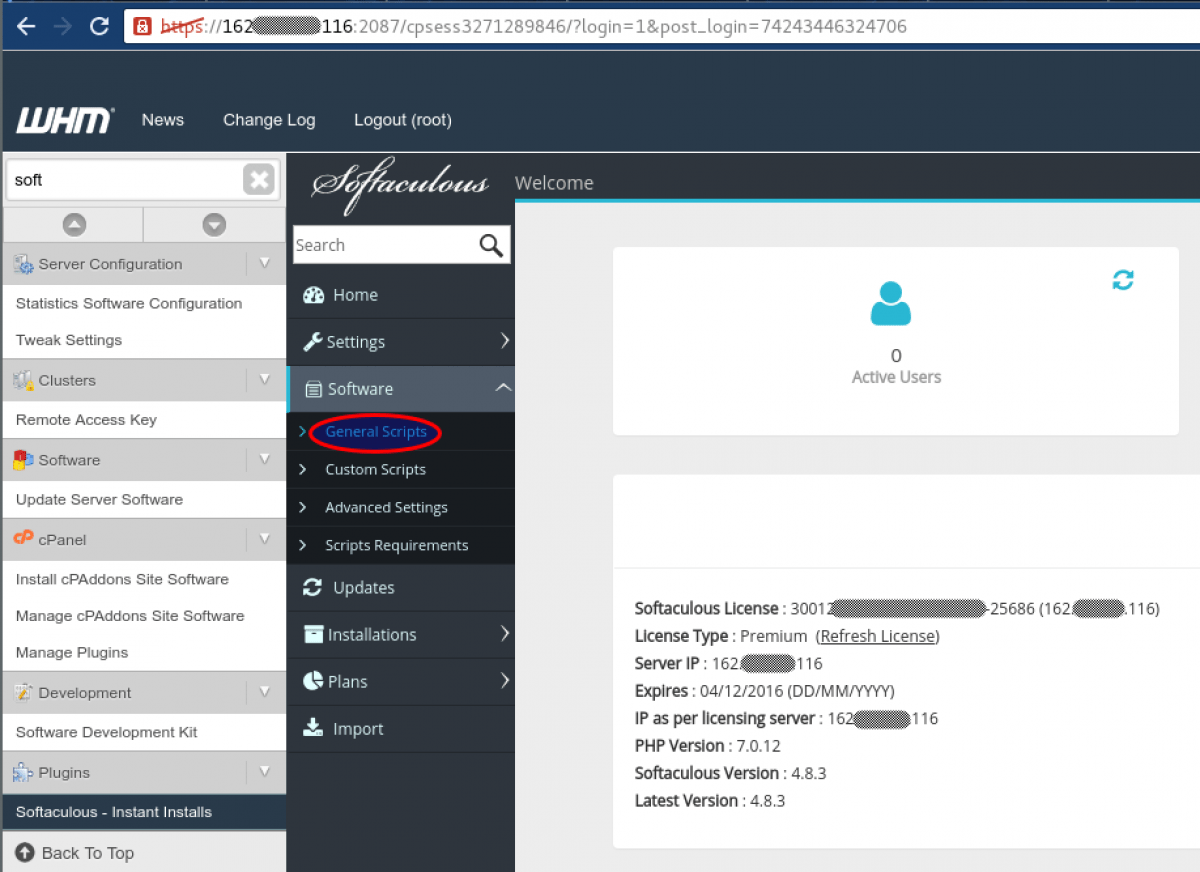The image size is (1200, 872).
Task: Click the Softaculous search magnifier icon
Action: (489, 244)
